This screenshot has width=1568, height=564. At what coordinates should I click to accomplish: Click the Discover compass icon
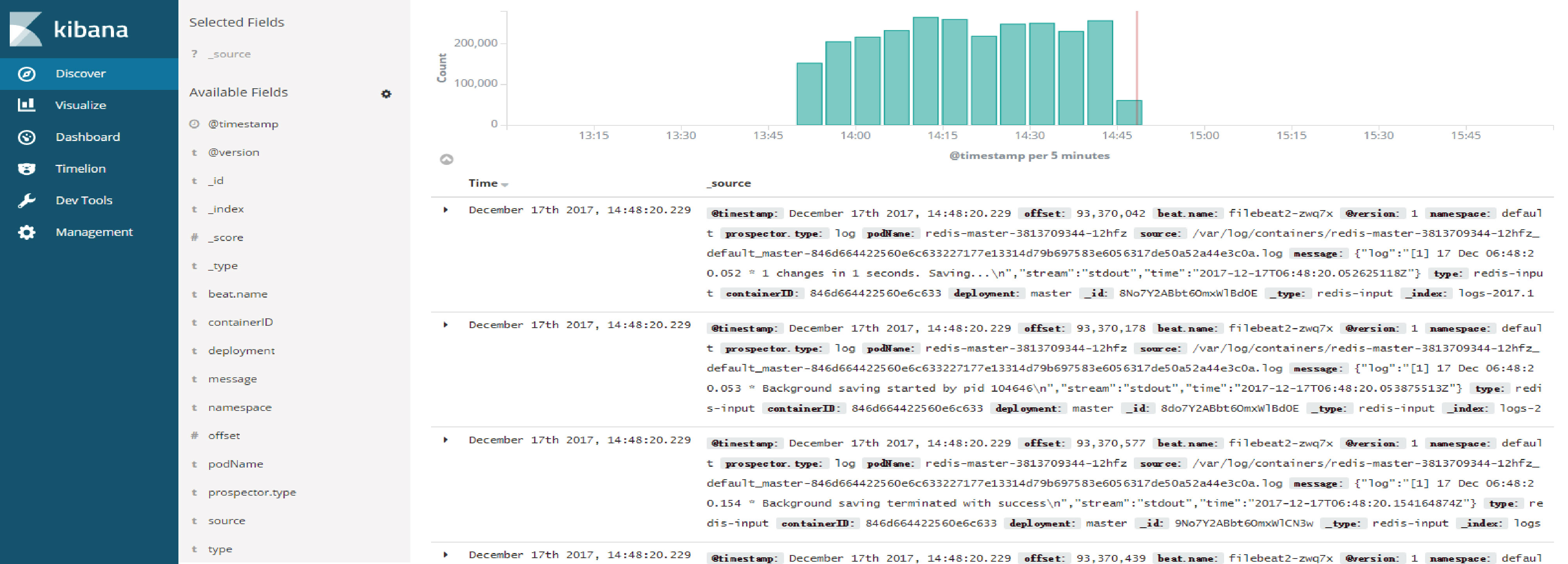click(26, 74)
